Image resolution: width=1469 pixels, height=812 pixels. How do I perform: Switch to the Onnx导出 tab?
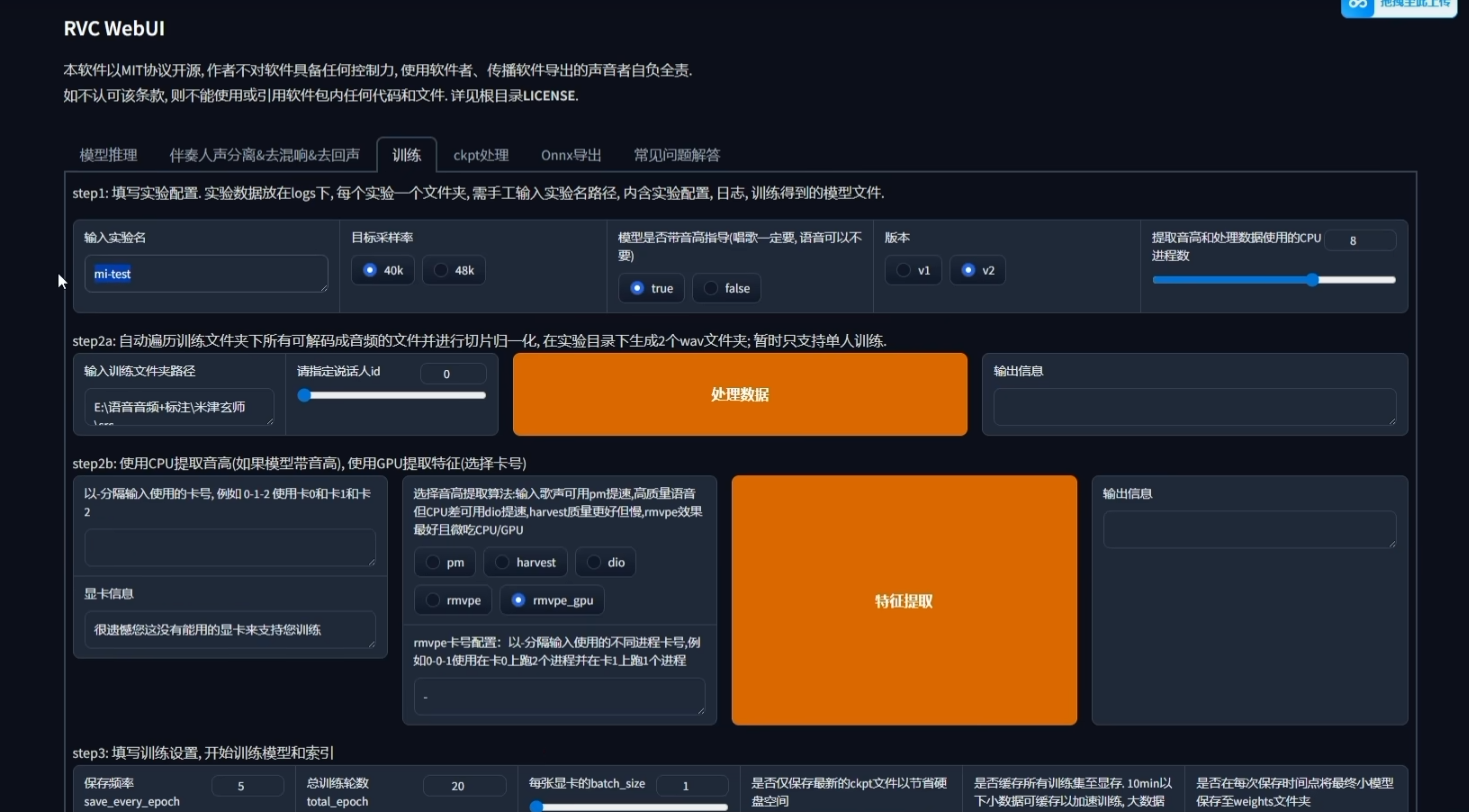click(x=571, y=155)
